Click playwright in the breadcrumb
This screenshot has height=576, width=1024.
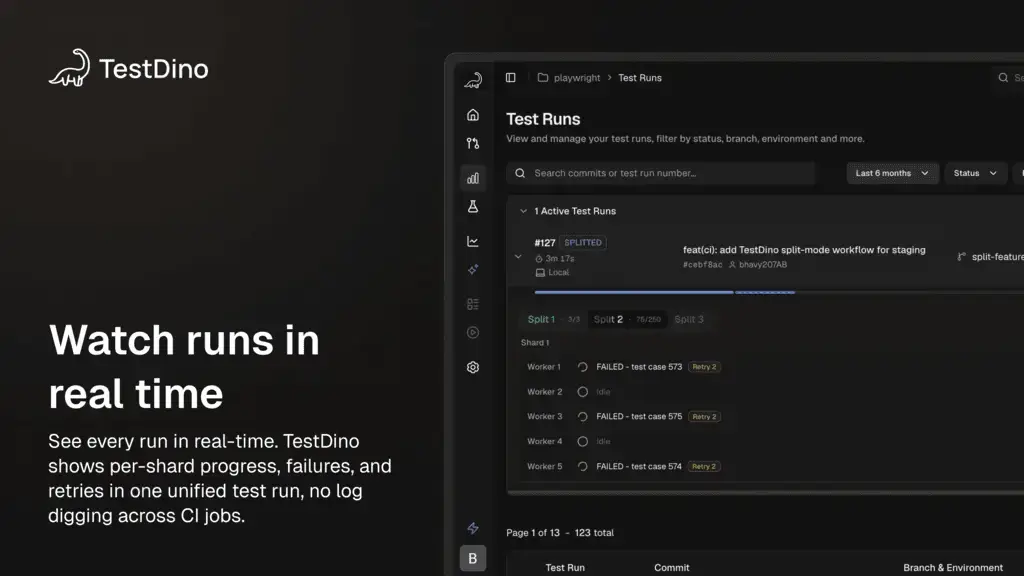pyautogui.click(x=577, y=78)
